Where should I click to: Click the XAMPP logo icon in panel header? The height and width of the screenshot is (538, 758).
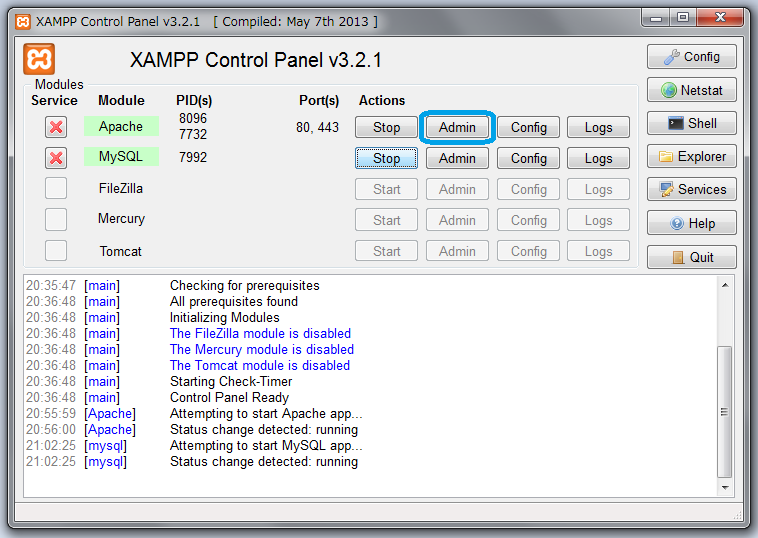(39, 59)
